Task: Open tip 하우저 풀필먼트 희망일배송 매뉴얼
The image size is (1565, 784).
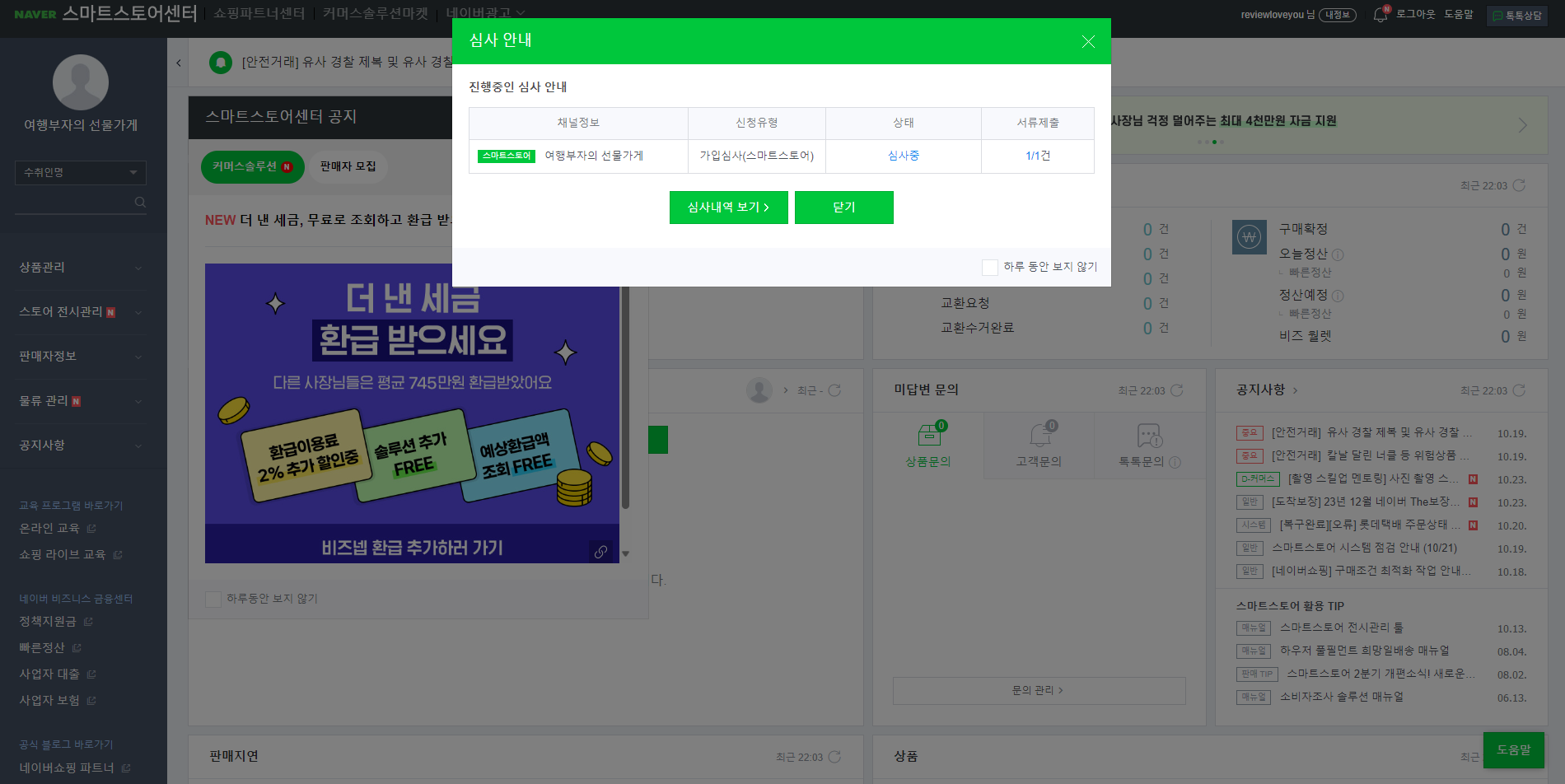Action: (1364, 651)
